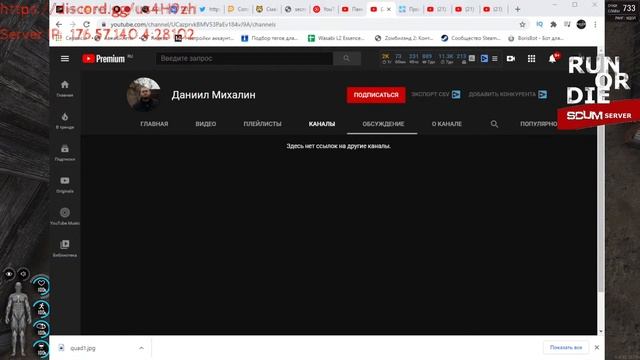The image size is (640, 360).
Task: Click the YouTube search magnifier button
Action: pos(347,59)
